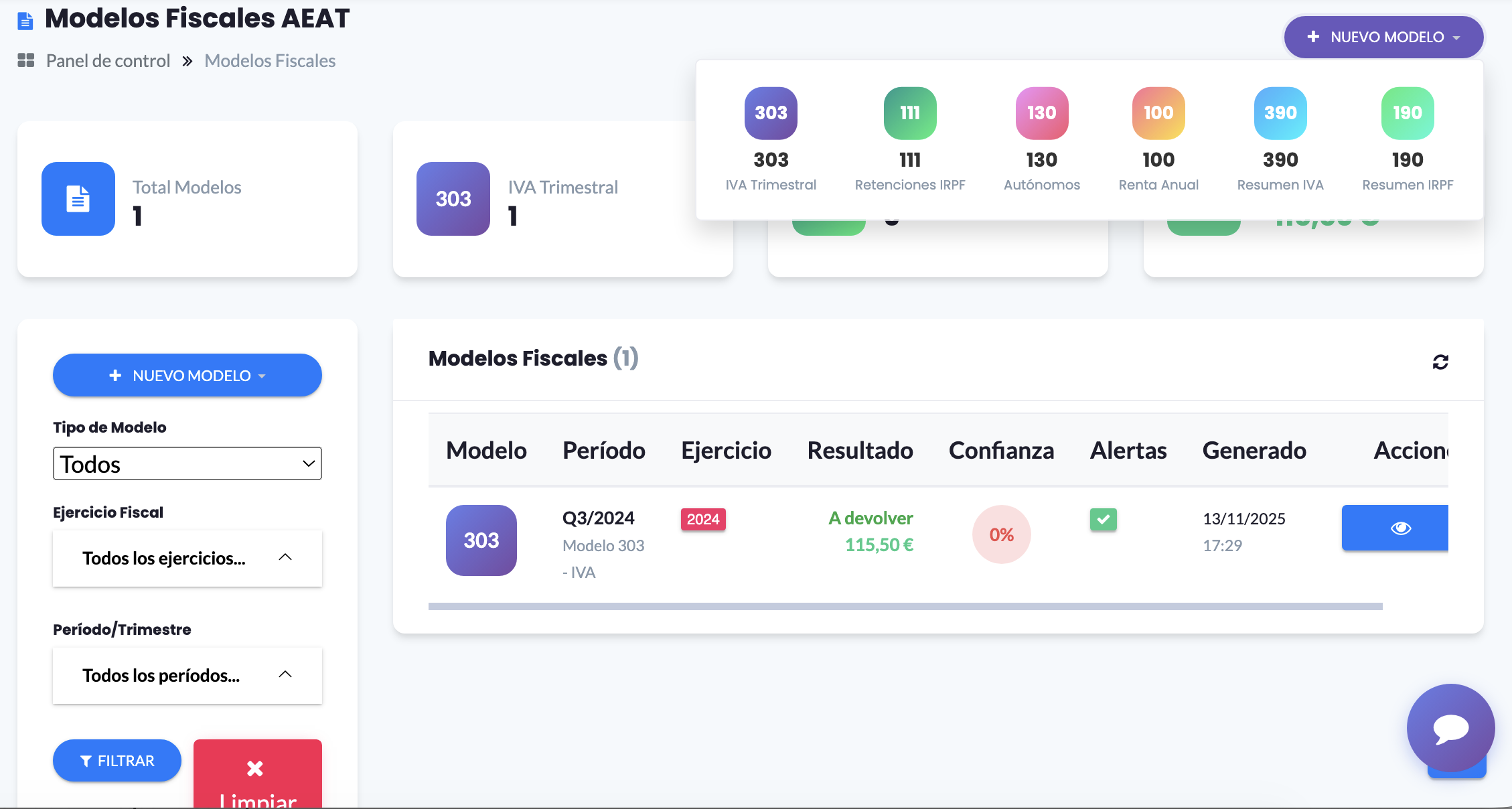The width and height of the screenshot is (1512, 809).
Task: Choose the 130 Autónomos model icon
Action: (x=1041, y=114)
